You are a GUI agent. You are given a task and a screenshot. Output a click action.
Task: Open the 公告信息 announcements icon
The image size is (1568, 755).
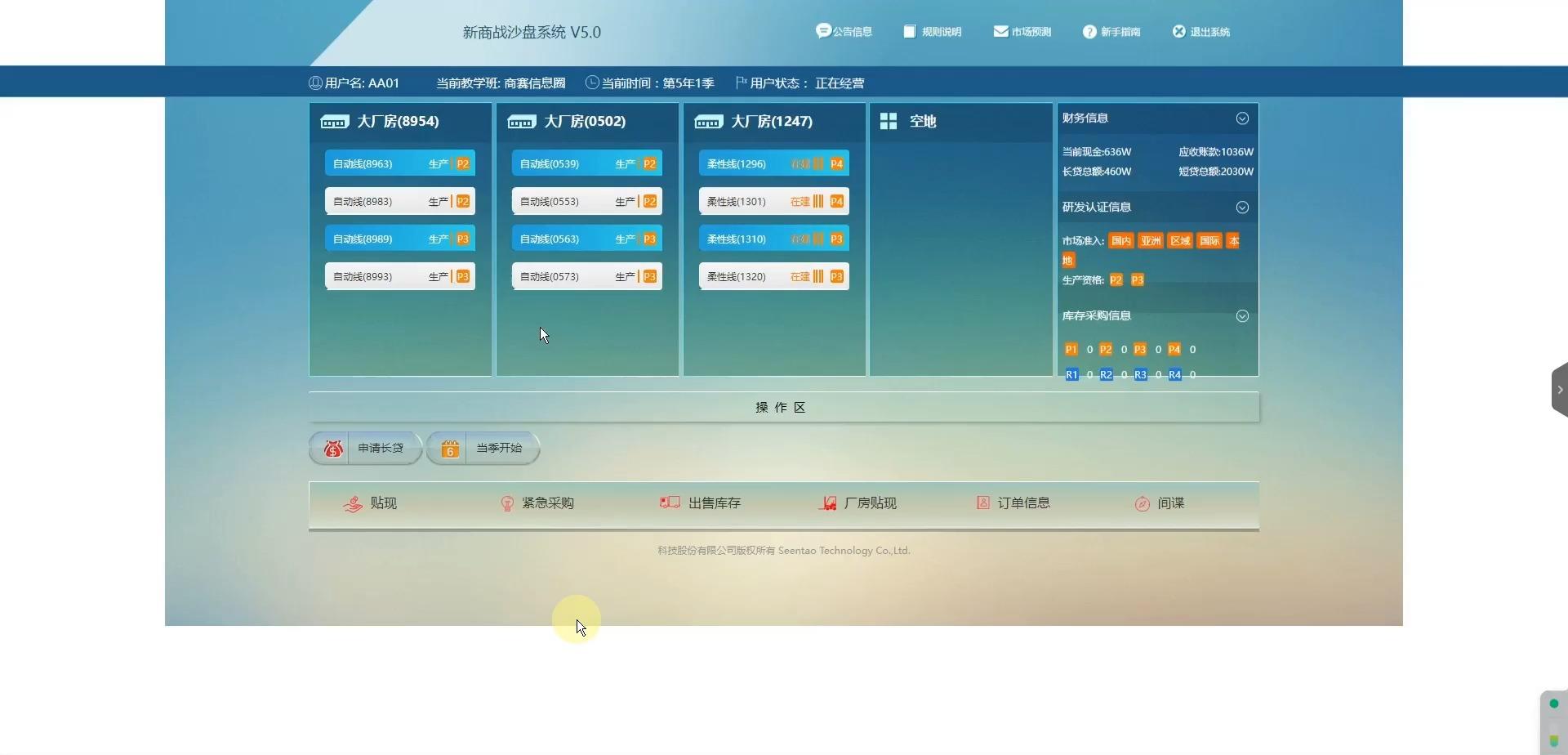point(844,32)
